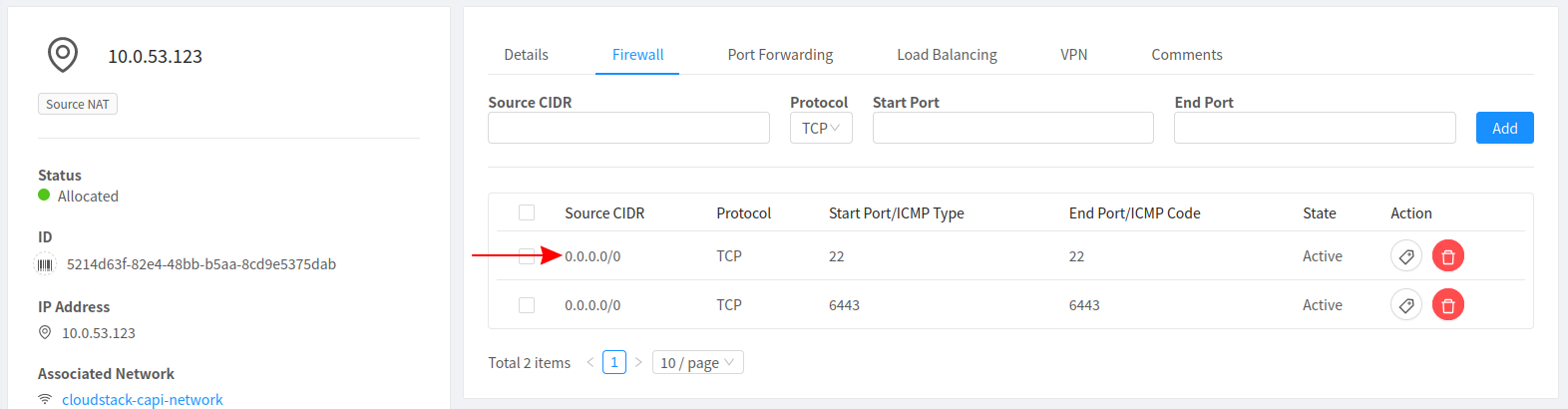The image size is (1568, 409).
Task: Toggle the select-all checkbox in table header
Action: [x=527, y=212]
